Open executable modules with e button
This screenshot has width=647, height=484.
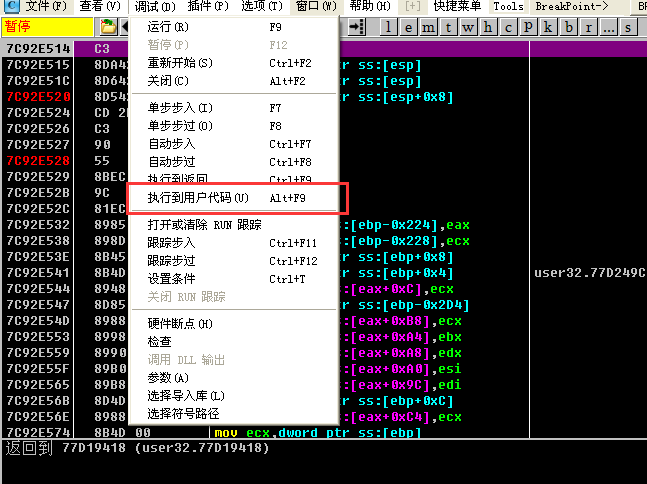pyautogui.click(x=408, y=27)
